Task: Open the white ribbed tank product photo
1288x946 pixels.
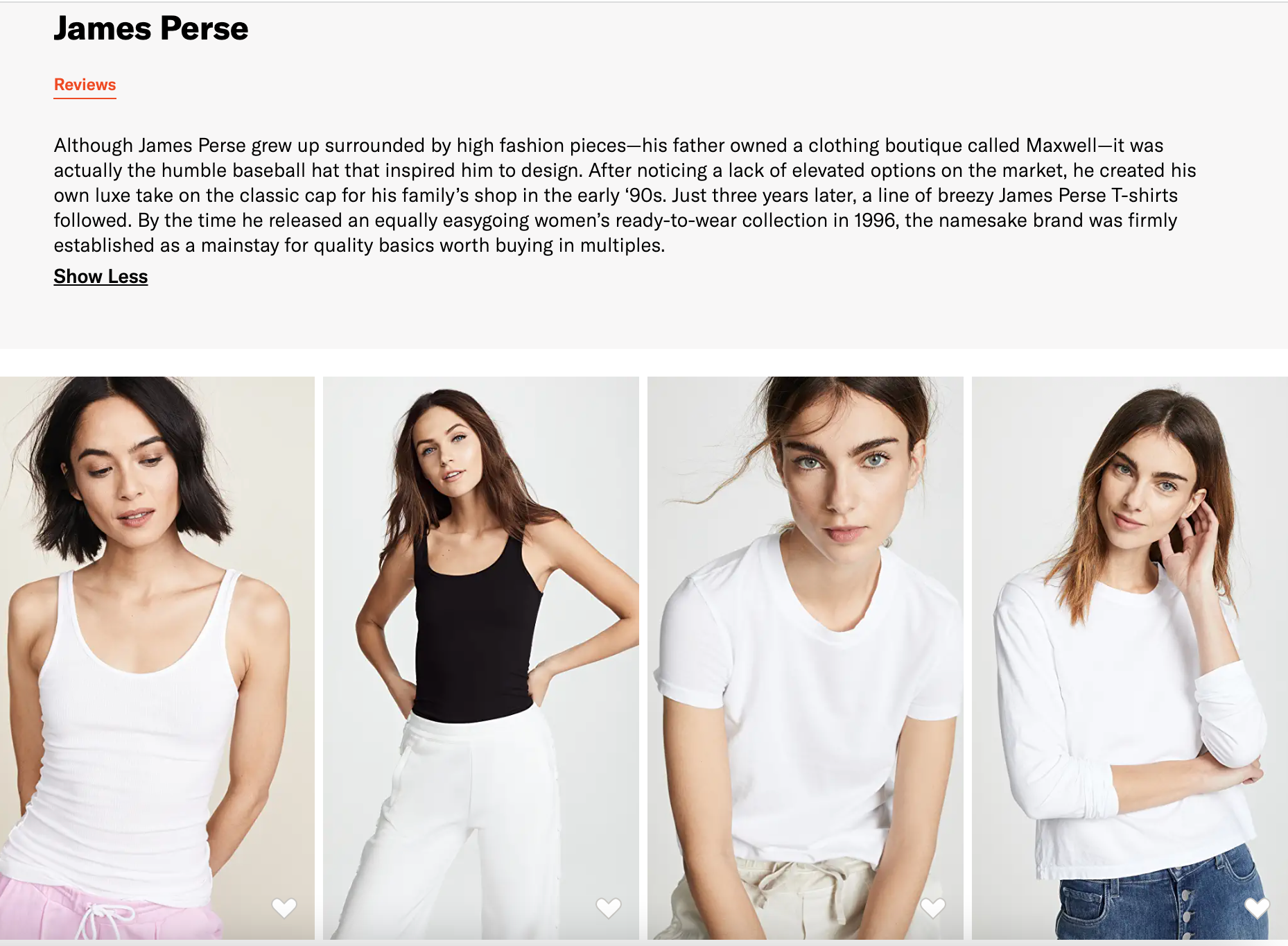Action: pyautogui.click(x=157, y=657)
